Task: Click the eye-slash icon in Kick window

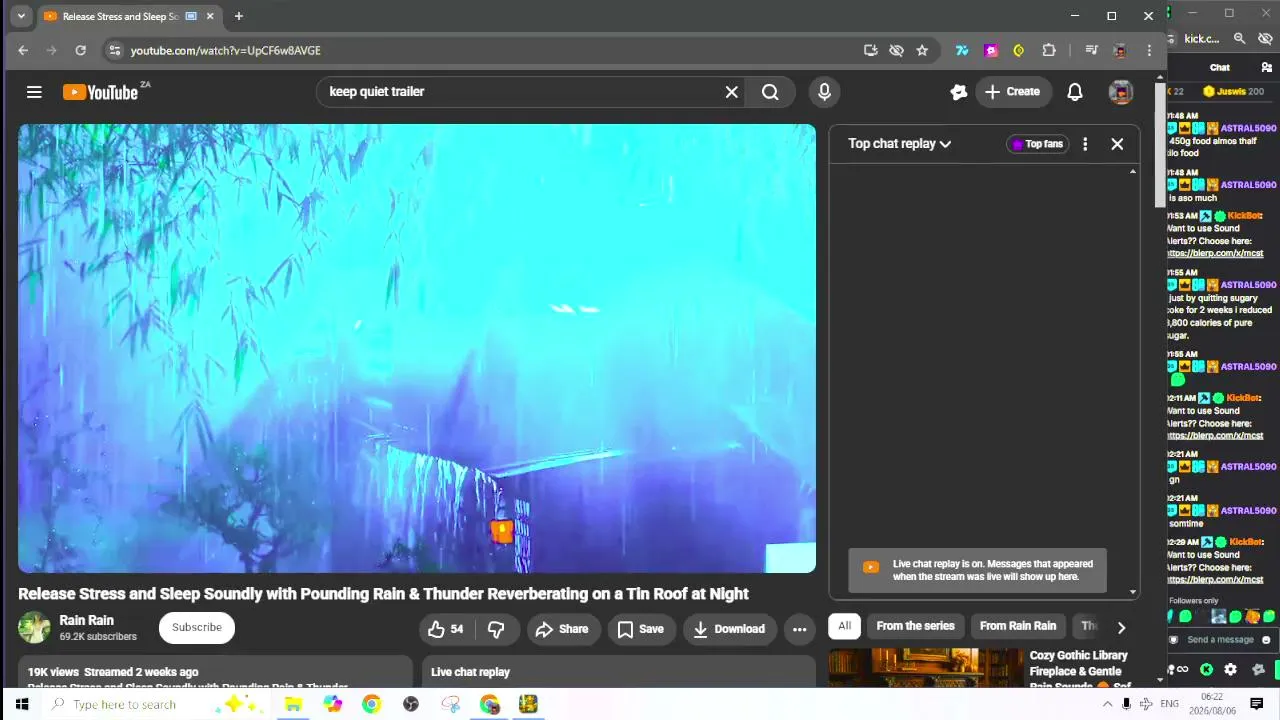Action: [1265, 38]
